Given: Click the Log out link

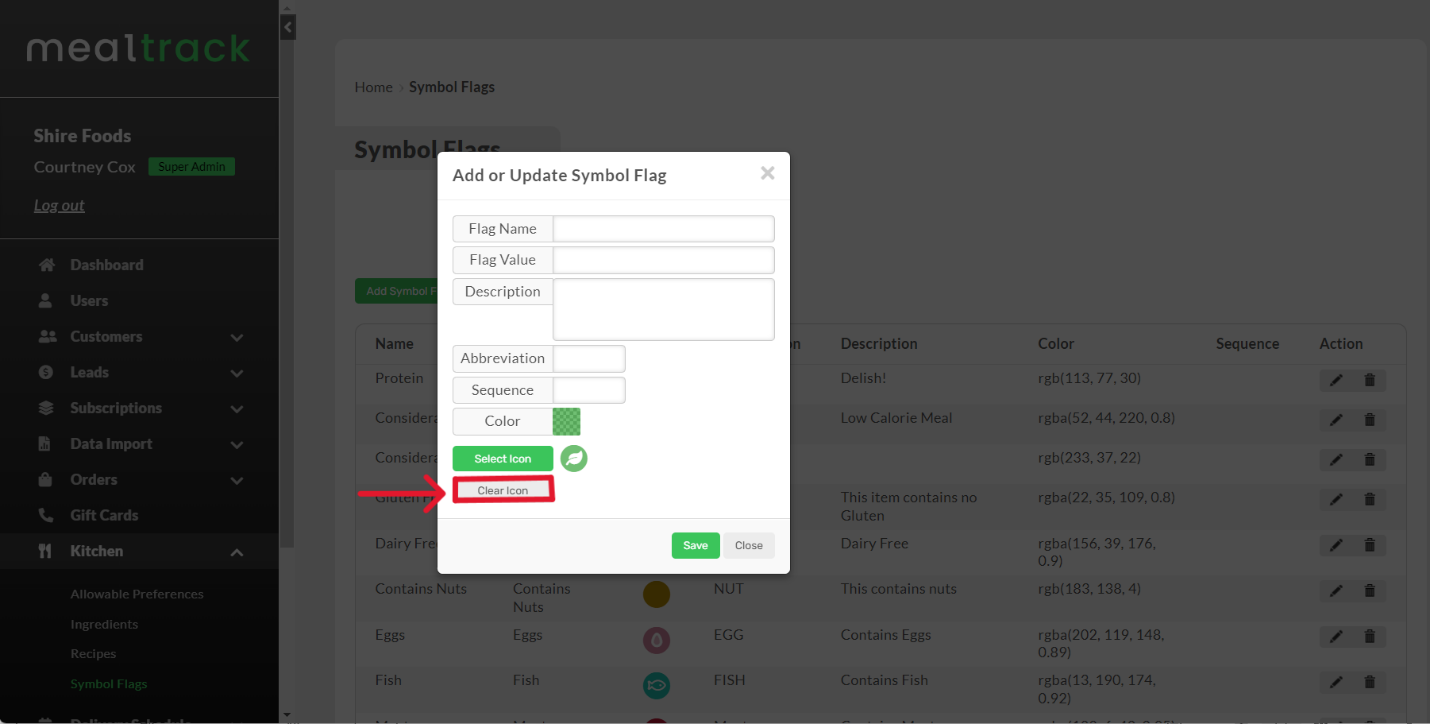Looking at the screenshot, I should [x=59, y=205].
